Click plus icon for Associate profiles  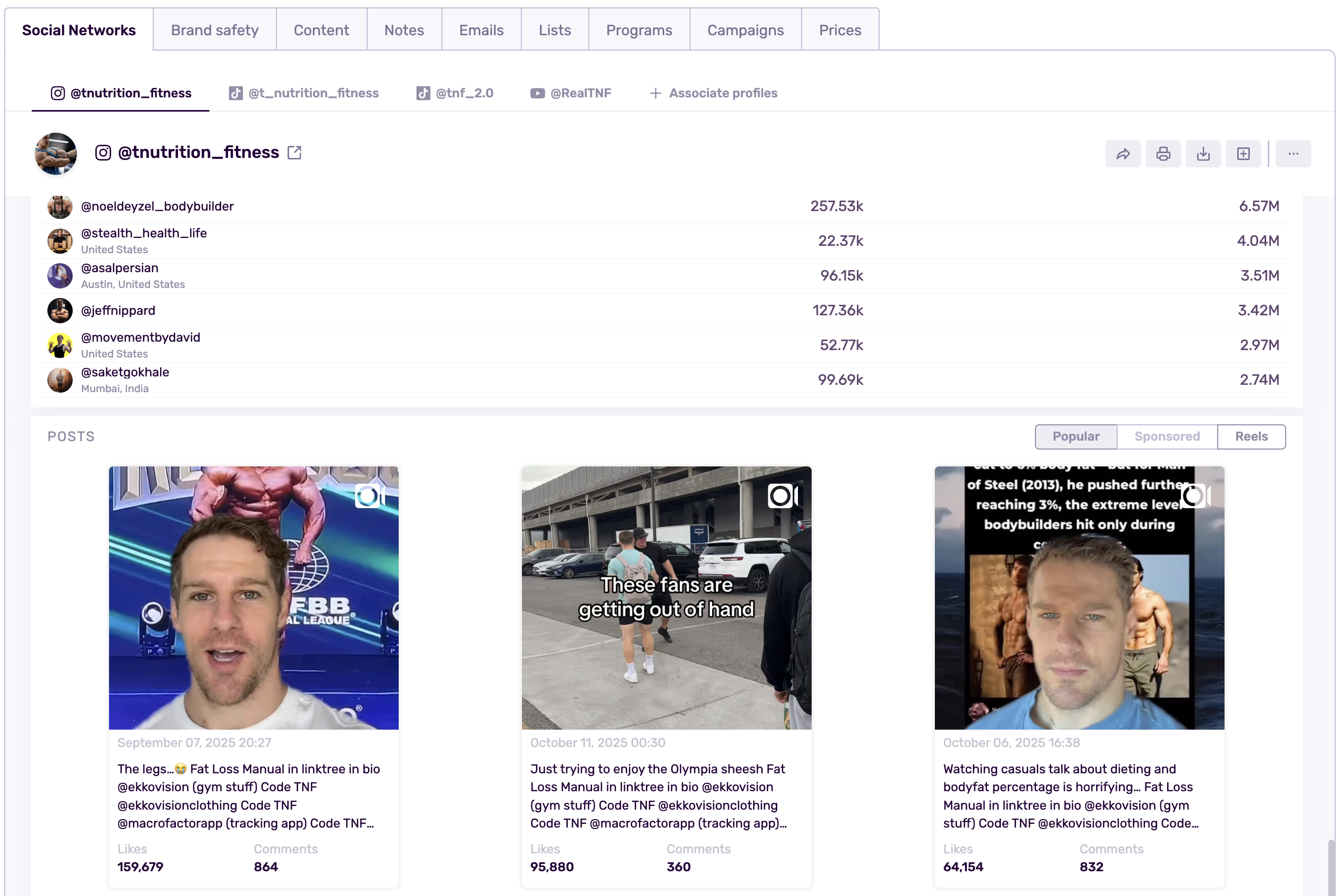click(655, 93)
